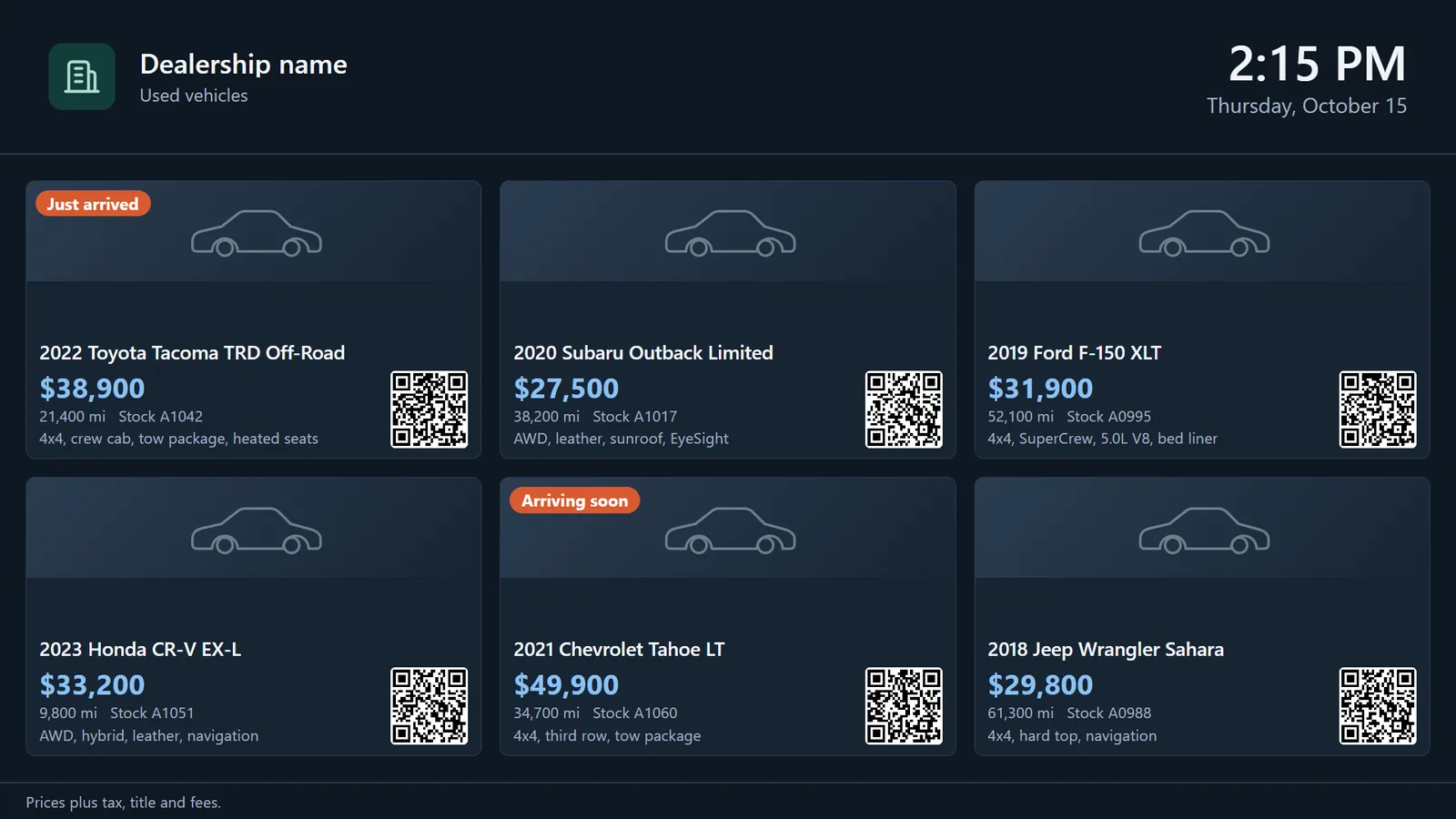This screenshot has width=1456, height=819.
Task: Select the '2019 Ford F-150 XLT' title
Action: pos(1075,353)
